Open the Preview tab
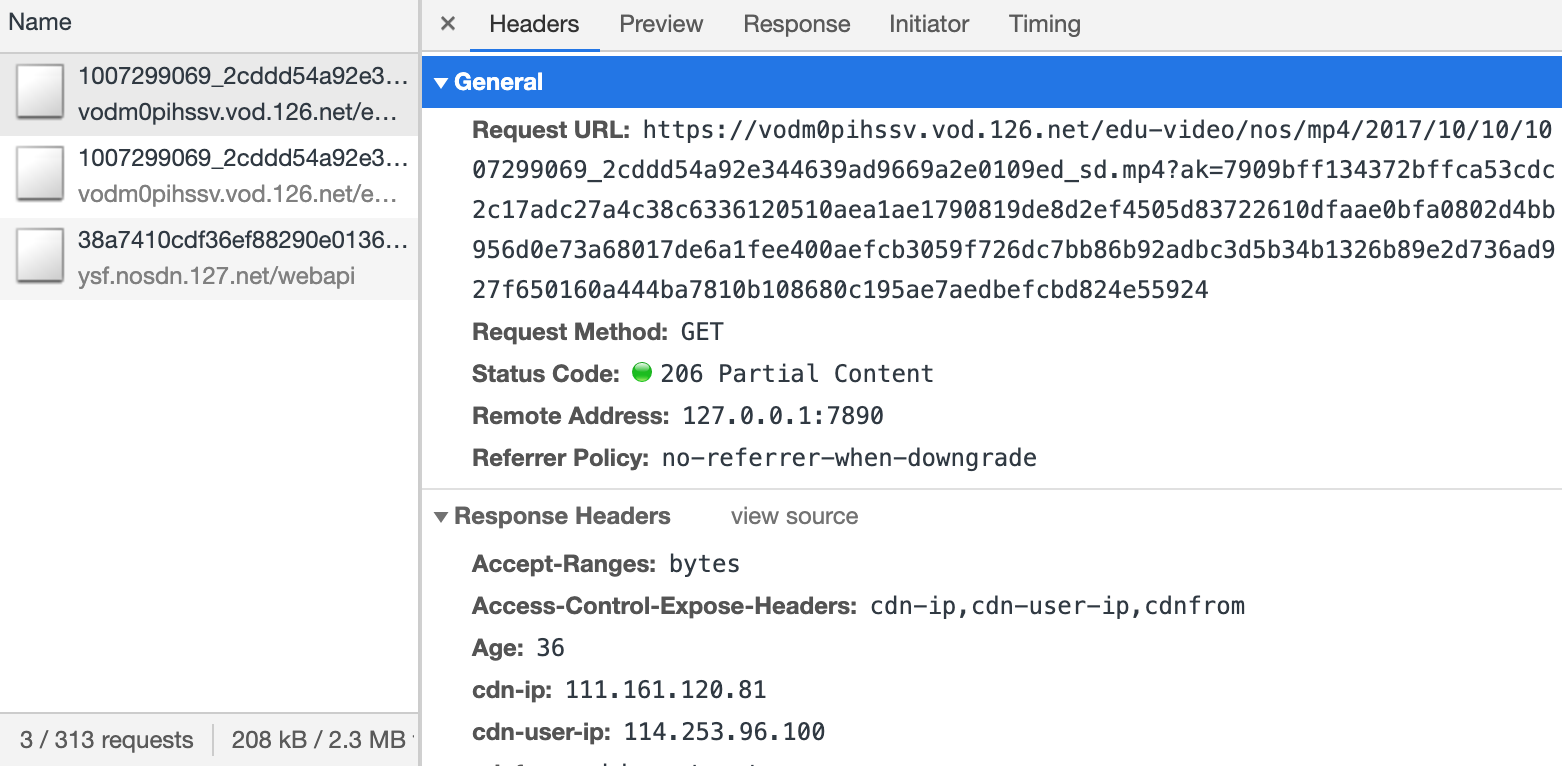Screen dimensions: 1562x766 pos(661,25)
